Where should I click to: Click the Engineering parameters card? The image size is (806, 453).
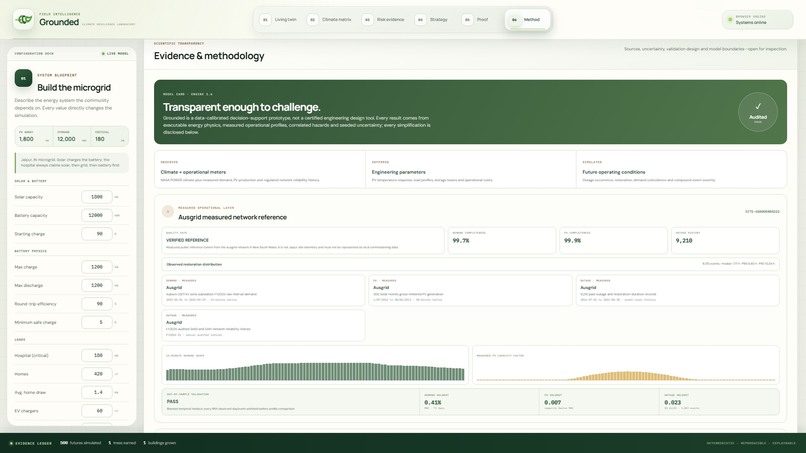(471, 170)
